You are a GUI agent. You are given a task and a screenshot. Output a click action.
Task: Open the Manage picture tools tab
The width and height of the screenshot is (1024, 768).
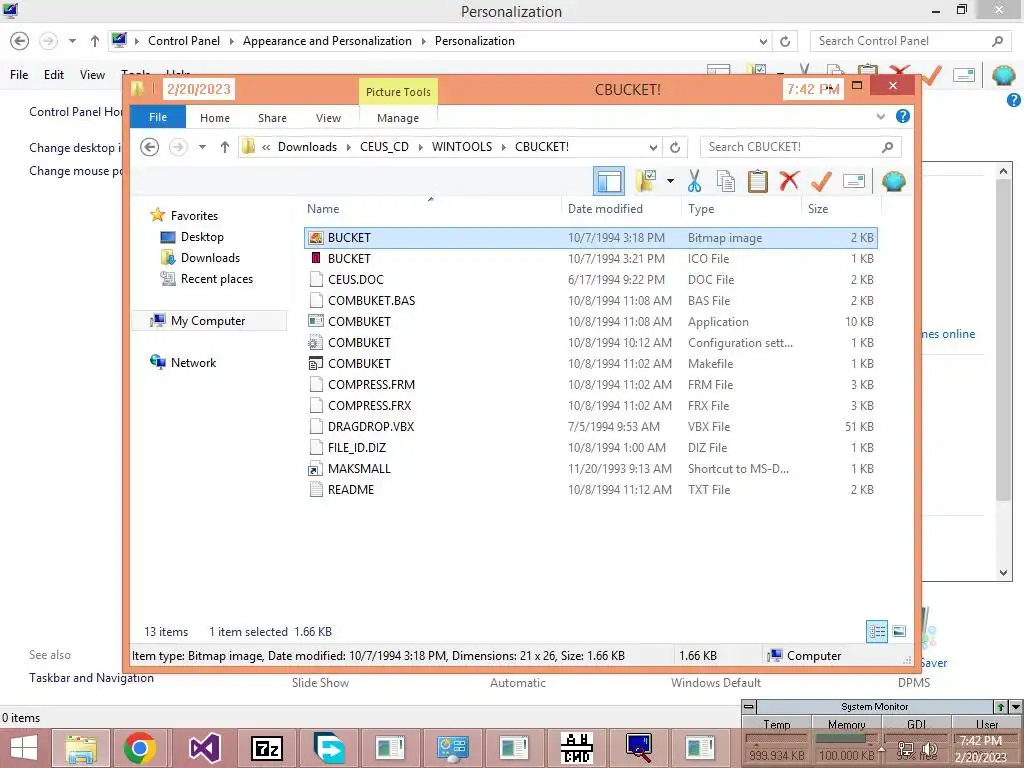398,118
